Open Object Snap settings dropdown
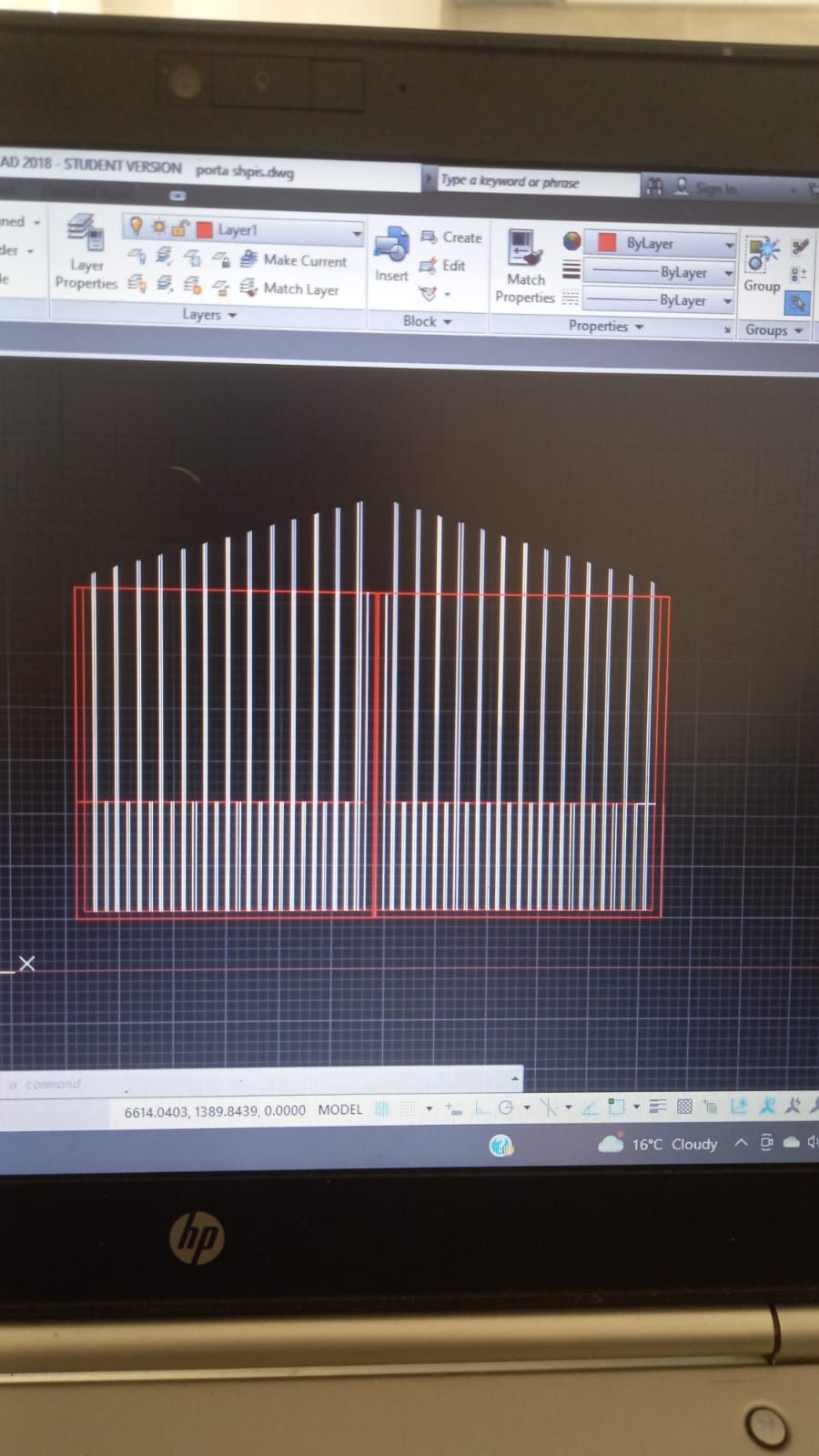The image size is (819, 1456). click(x=636, y=1107)
